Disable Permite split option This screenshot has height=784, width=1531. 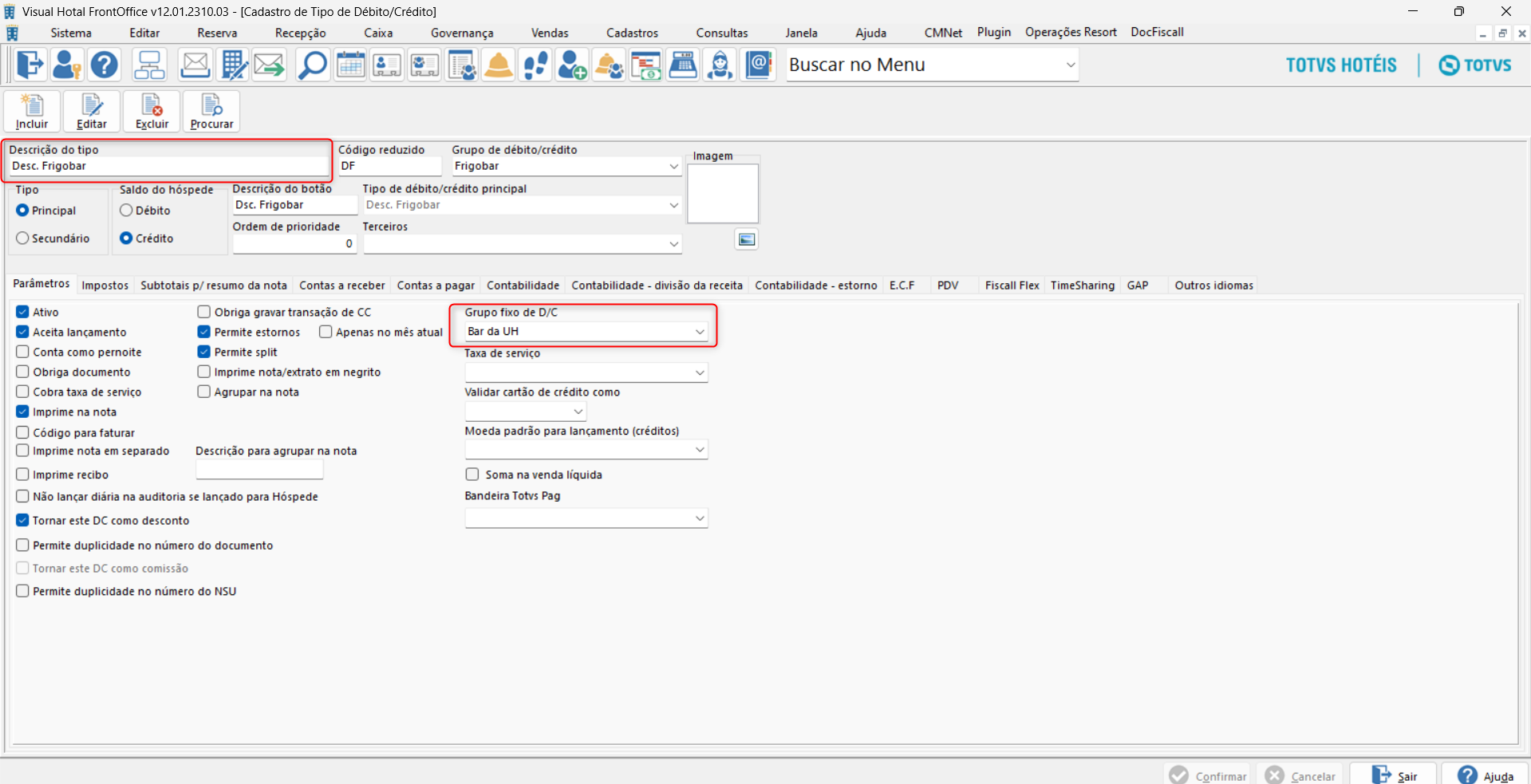204,352
